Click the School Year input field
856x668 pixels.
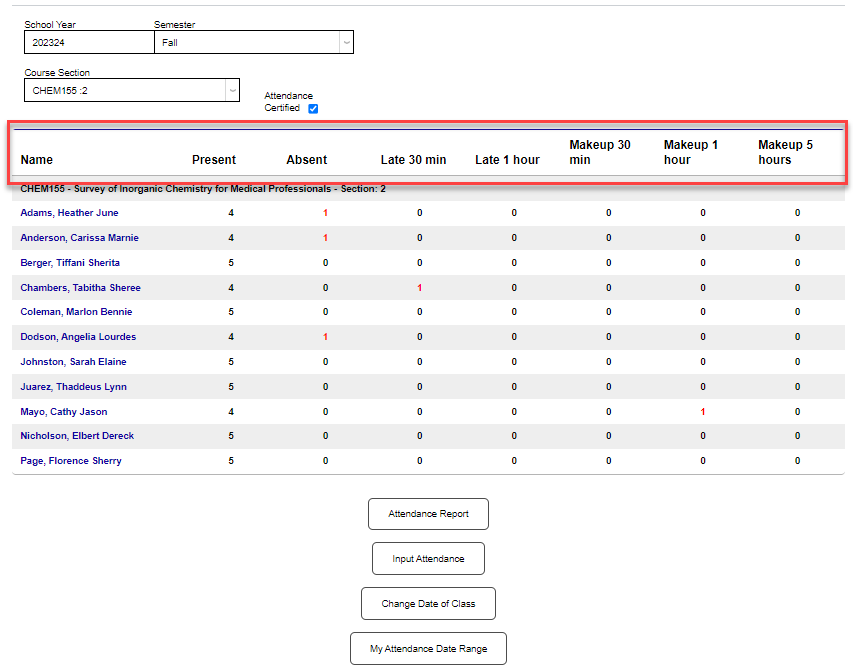89,42
